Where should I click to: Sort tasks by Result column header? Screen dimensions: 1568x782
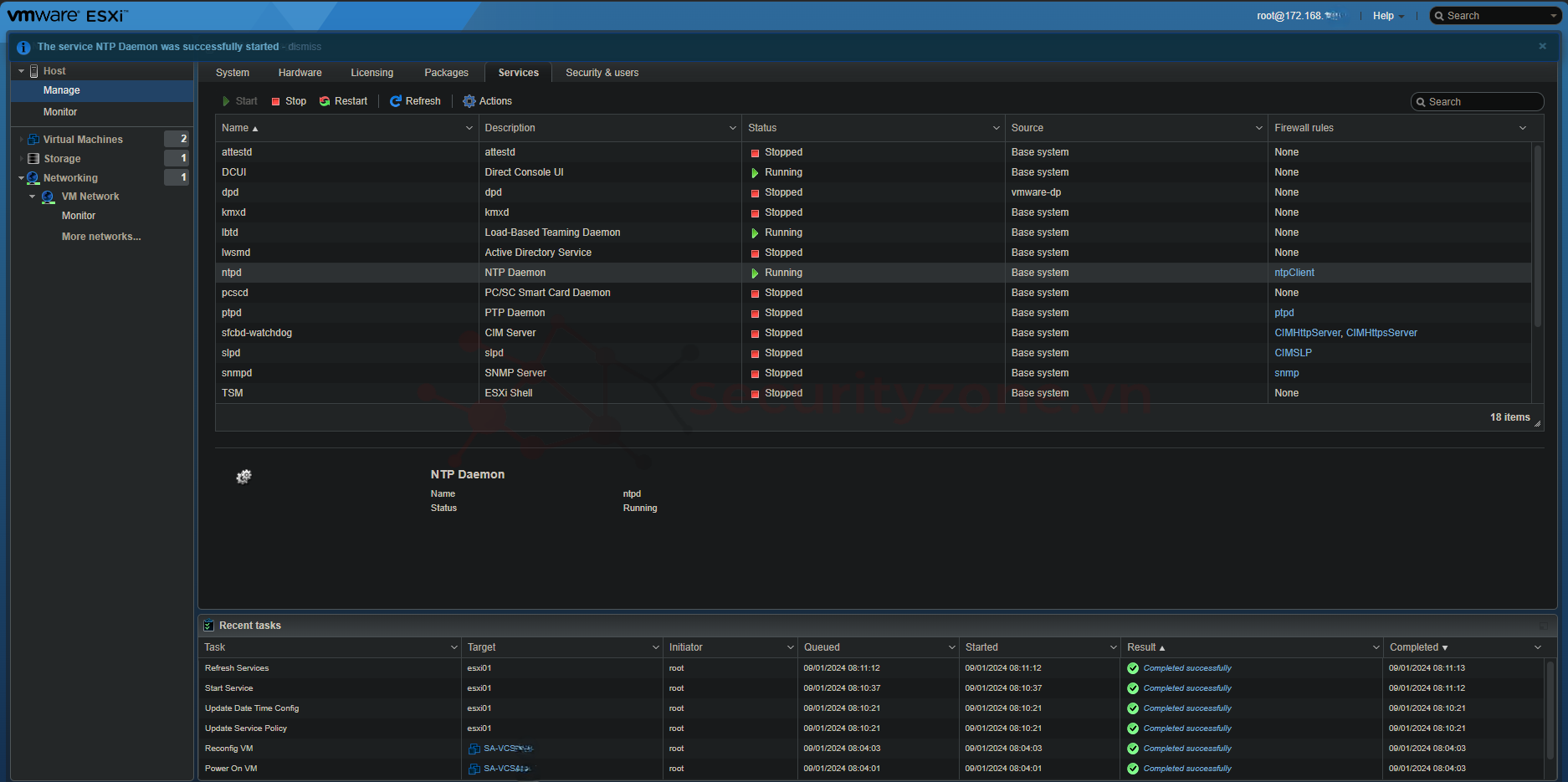tap(1146, 647)
